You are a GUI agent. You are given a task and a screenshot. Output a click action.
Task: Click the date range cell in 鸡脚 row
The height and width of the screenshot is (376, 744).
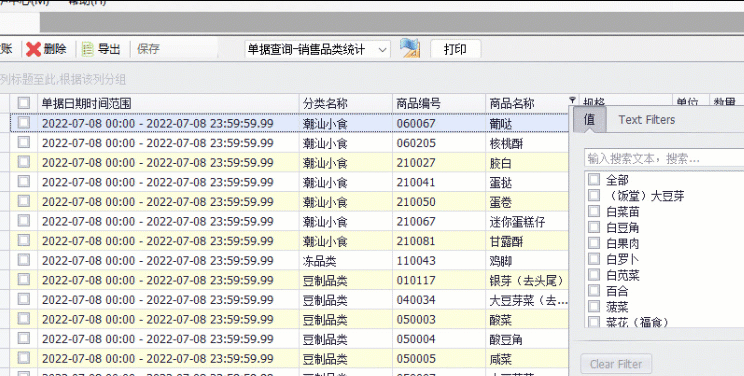click(168, 260)
